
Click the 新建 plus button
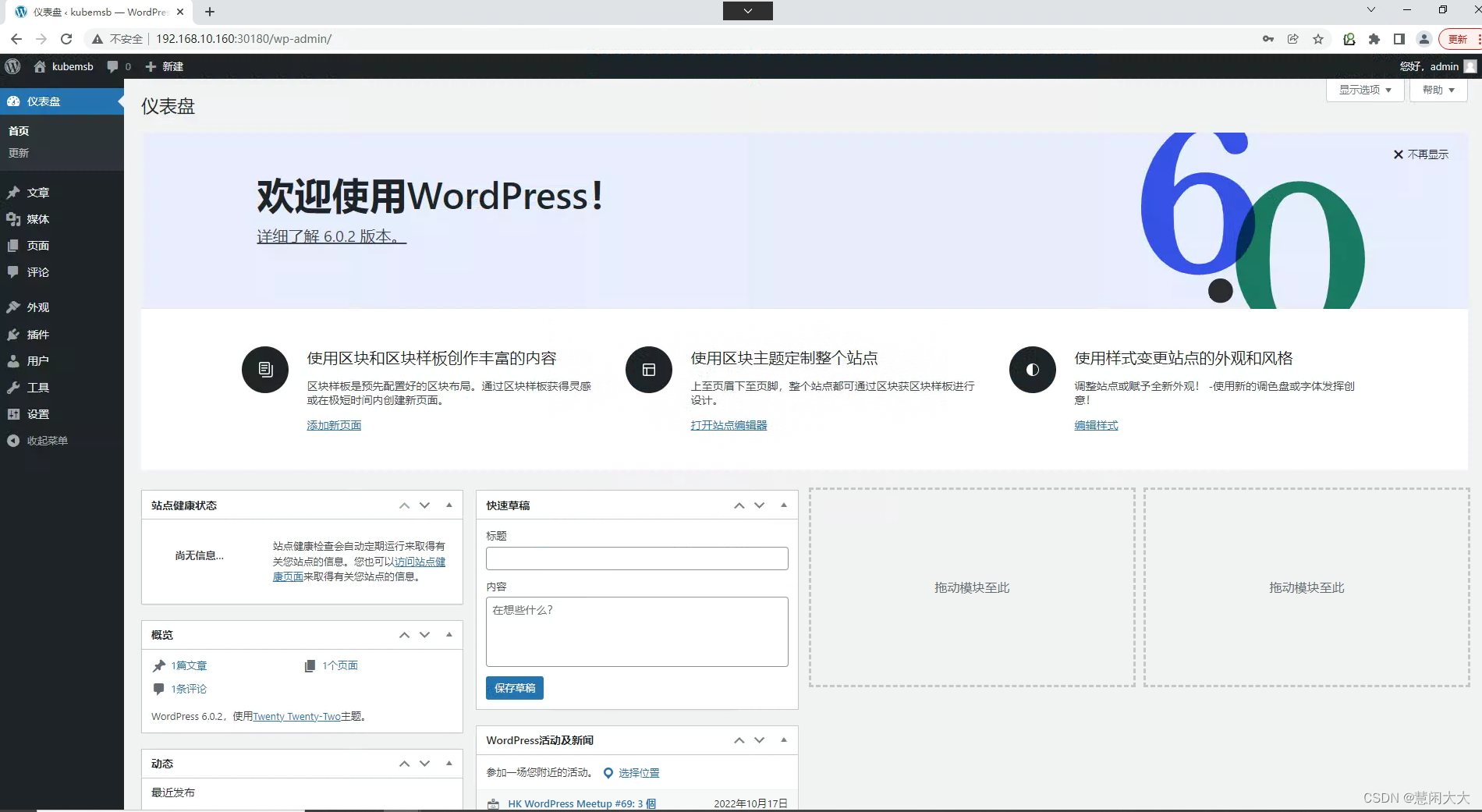165,66
